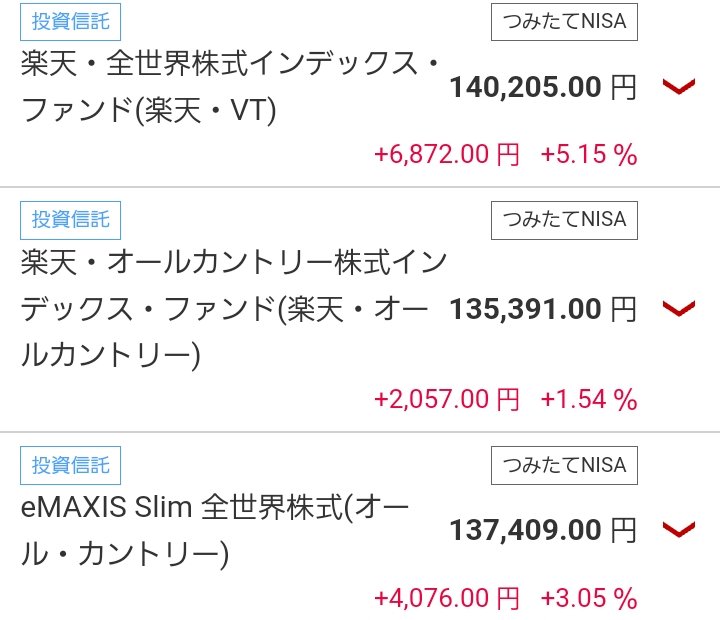
Task: Expand the eMAXIS Slim fund chevron
Action: (679, 529)
